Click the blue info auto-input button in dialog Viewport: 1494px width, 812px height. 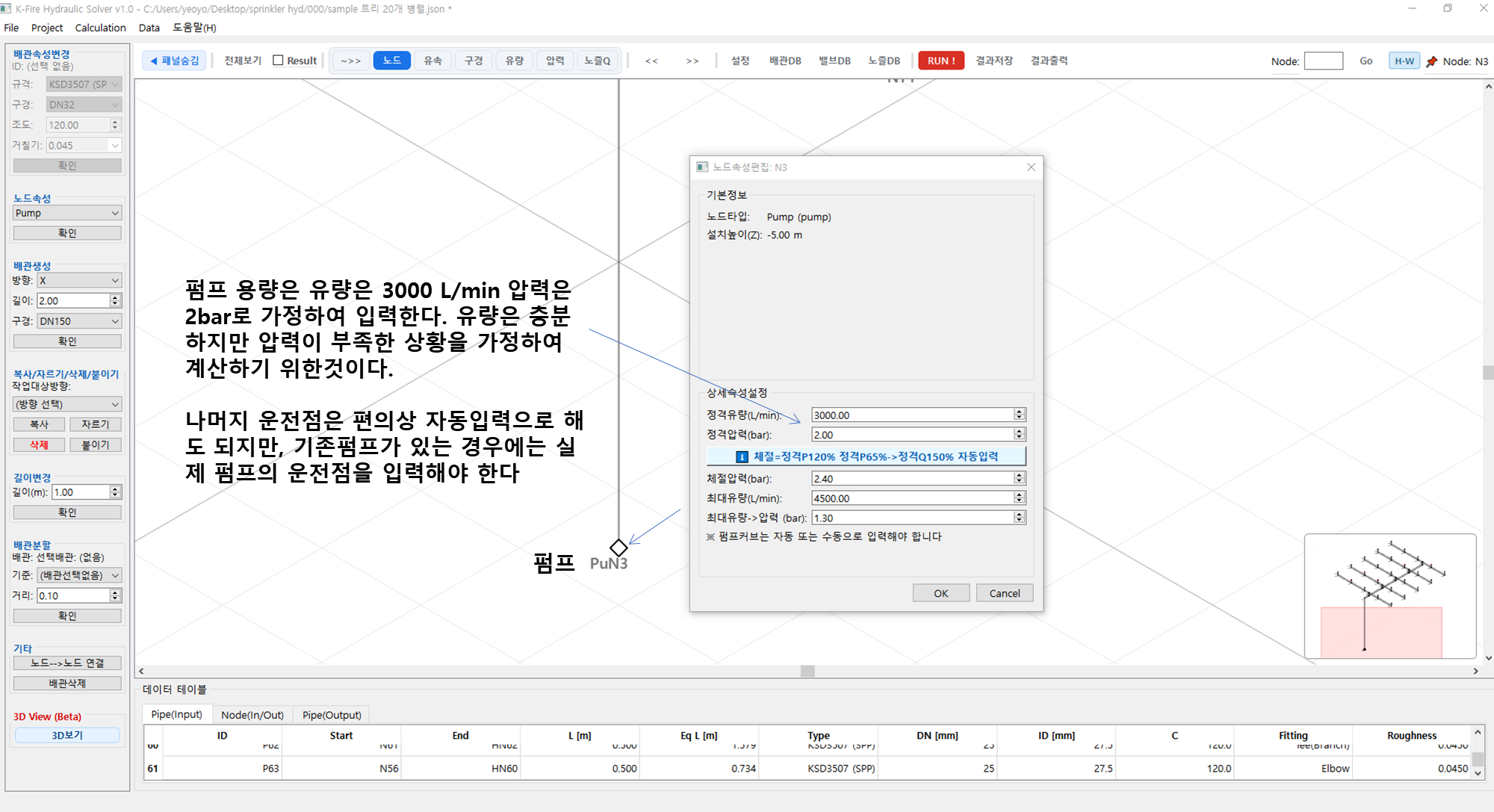866,456
